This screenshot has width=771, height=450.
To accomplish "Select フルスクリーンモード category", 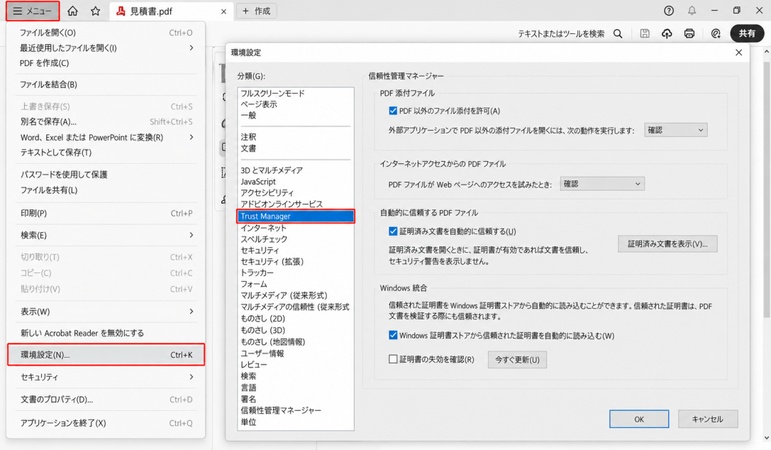I will [272, 93].
